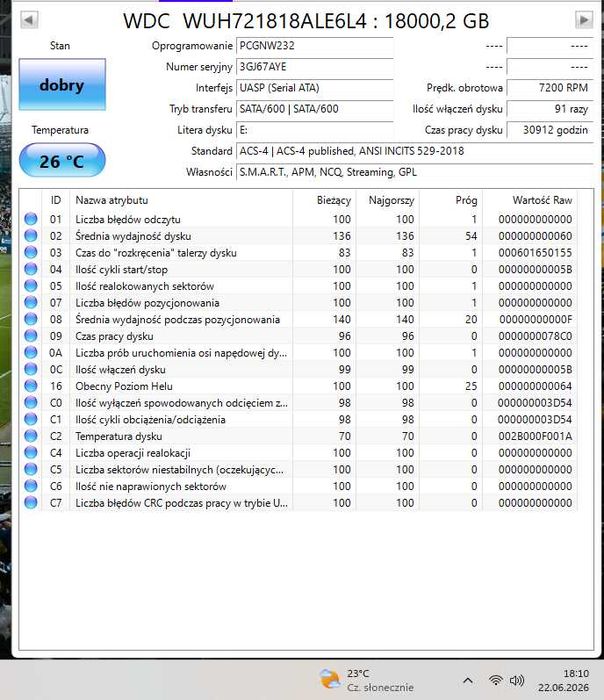Select status orb for Ilość realokowanych sektorów
The height and width of the screenshot is (700, 604).
coord(31,286)
